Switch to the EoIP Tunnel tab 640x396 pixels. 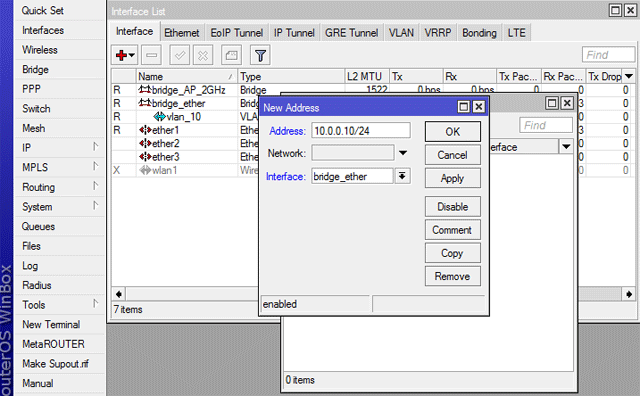[x=236, y=33]
